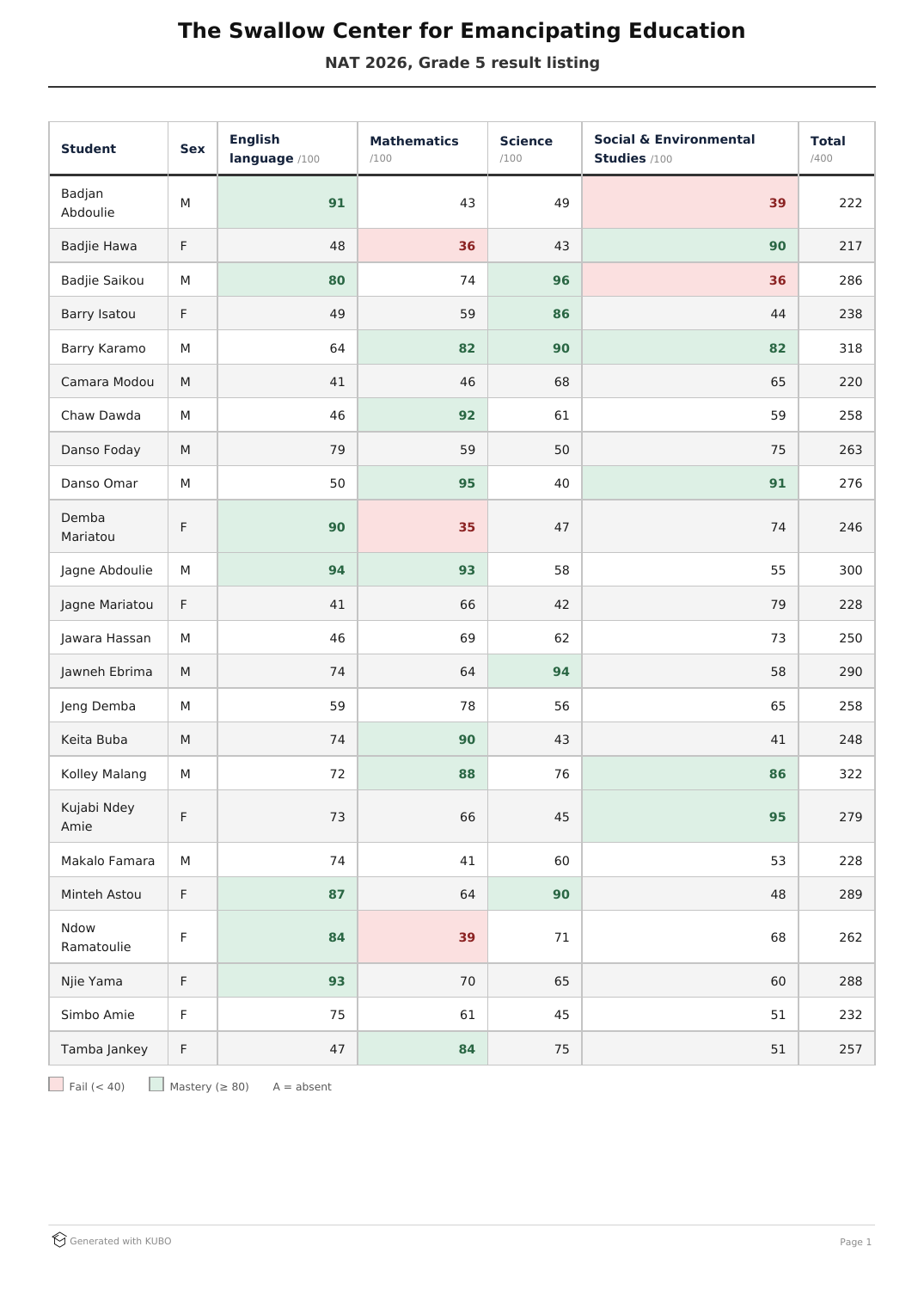Click the Sex column header

[x=193, y=149]
